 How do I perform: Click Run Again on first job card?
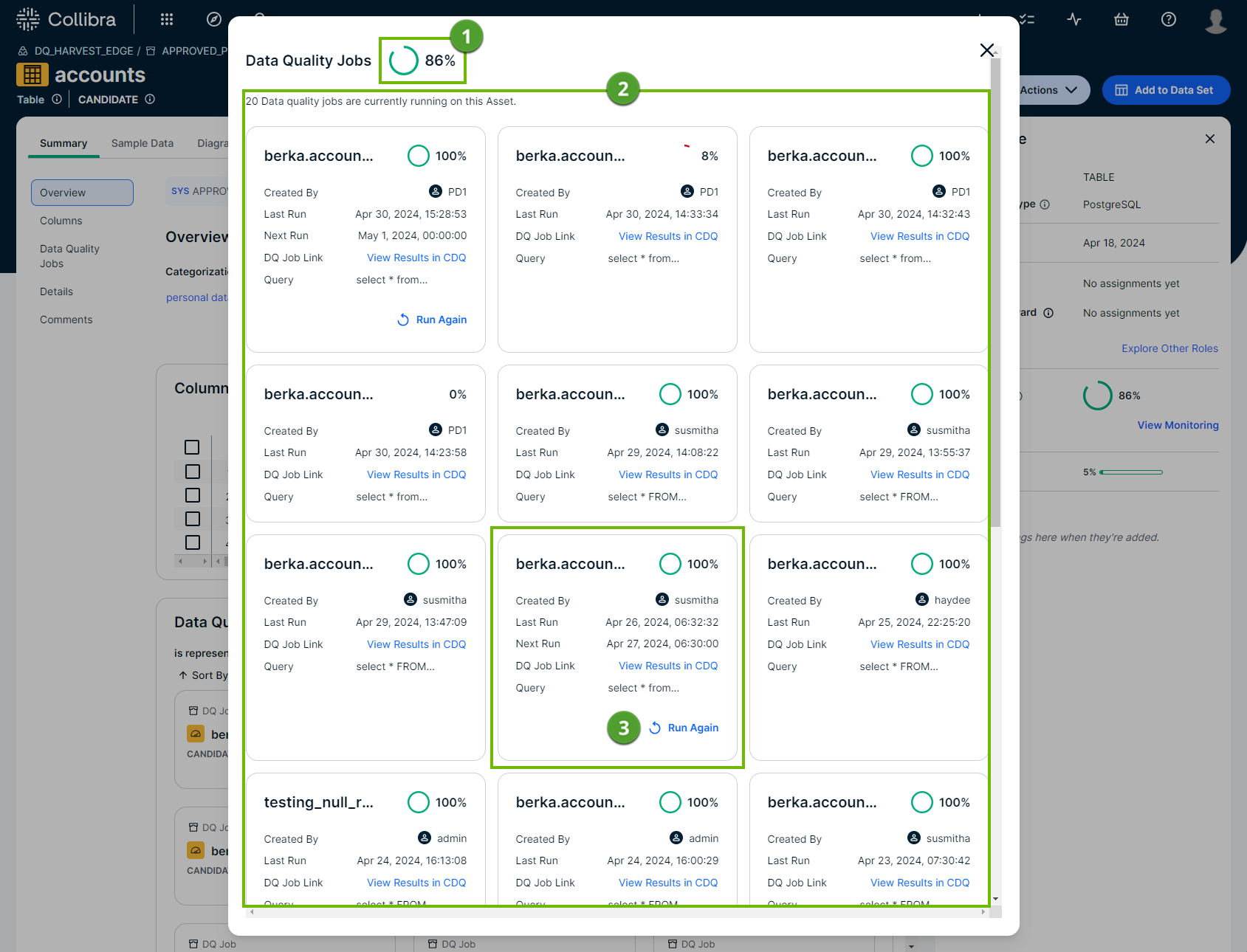click(432, 320)
